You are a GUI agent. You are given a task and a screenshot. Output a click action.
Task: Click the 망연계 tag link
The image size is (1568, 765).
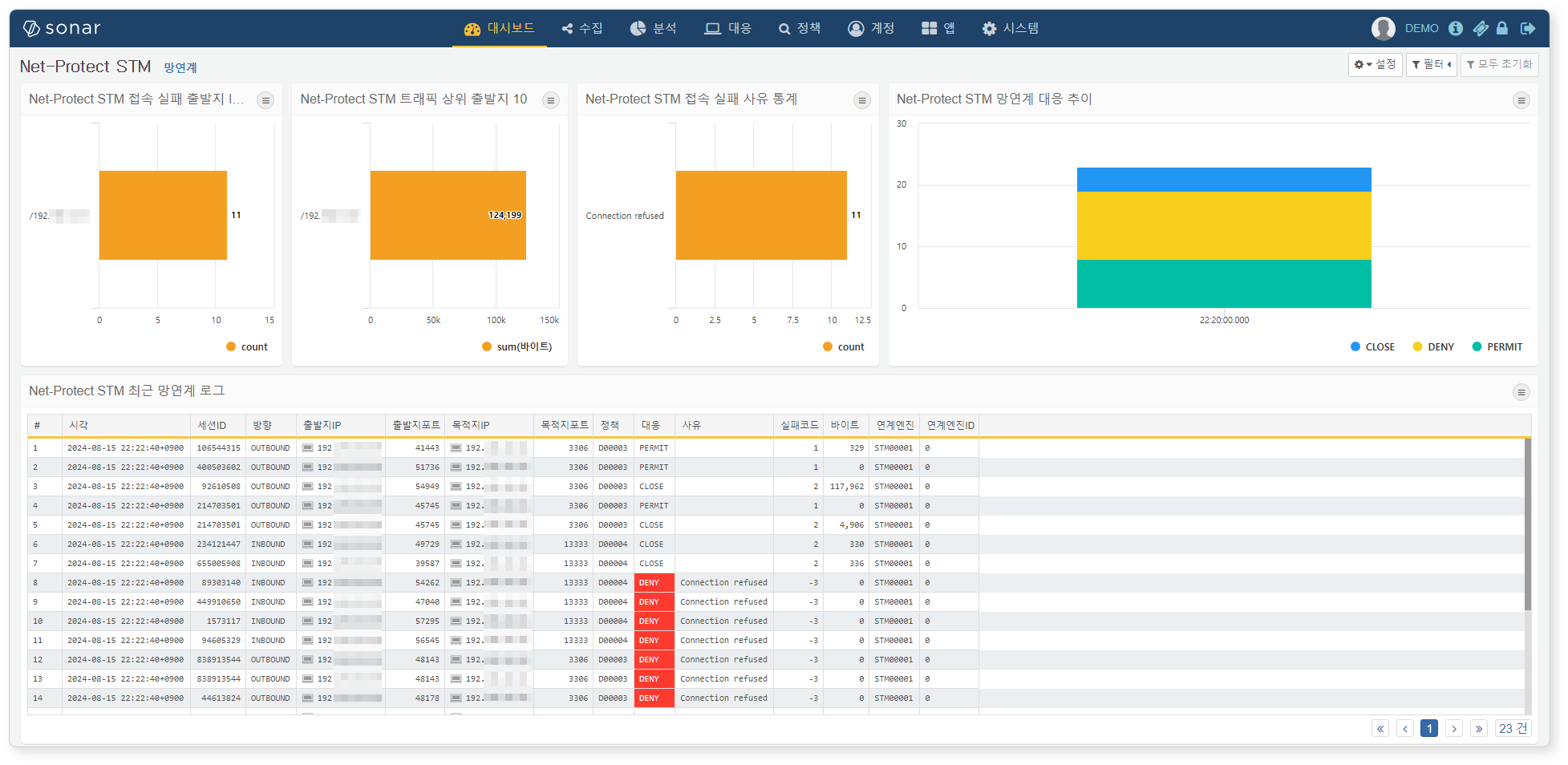[x=180, y=68]
